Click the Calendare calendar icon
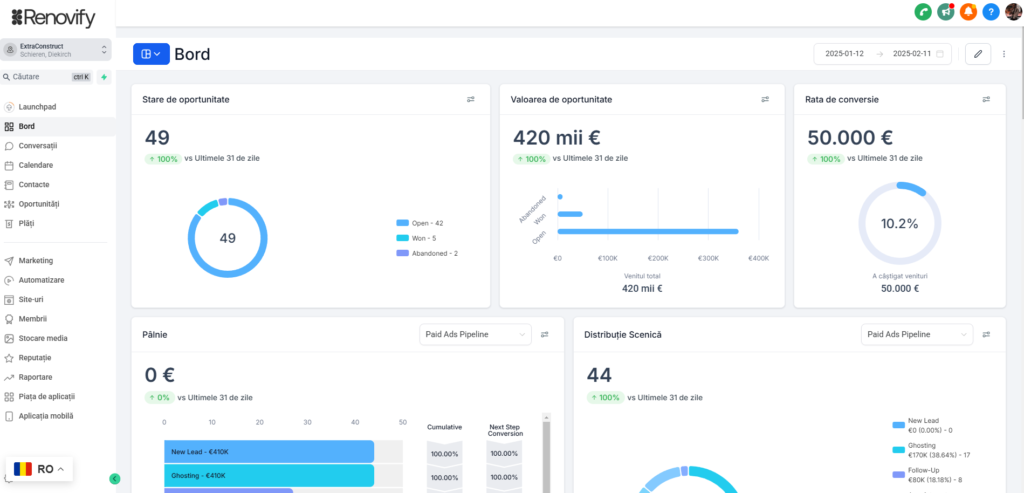Image resolution: width=1024 pixels, height=493 pixels. tap(9, 165)
